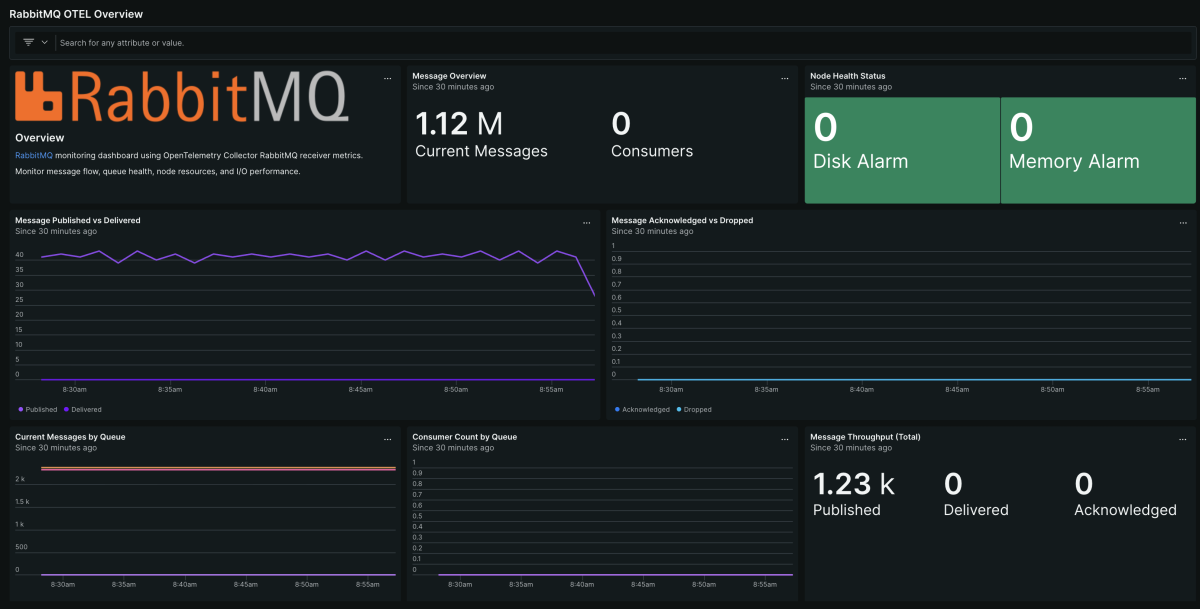This screenshot has height=609, width=1200.
Task: Toggle the Acknowledged legend item
Action: click(x=645, y=409)
